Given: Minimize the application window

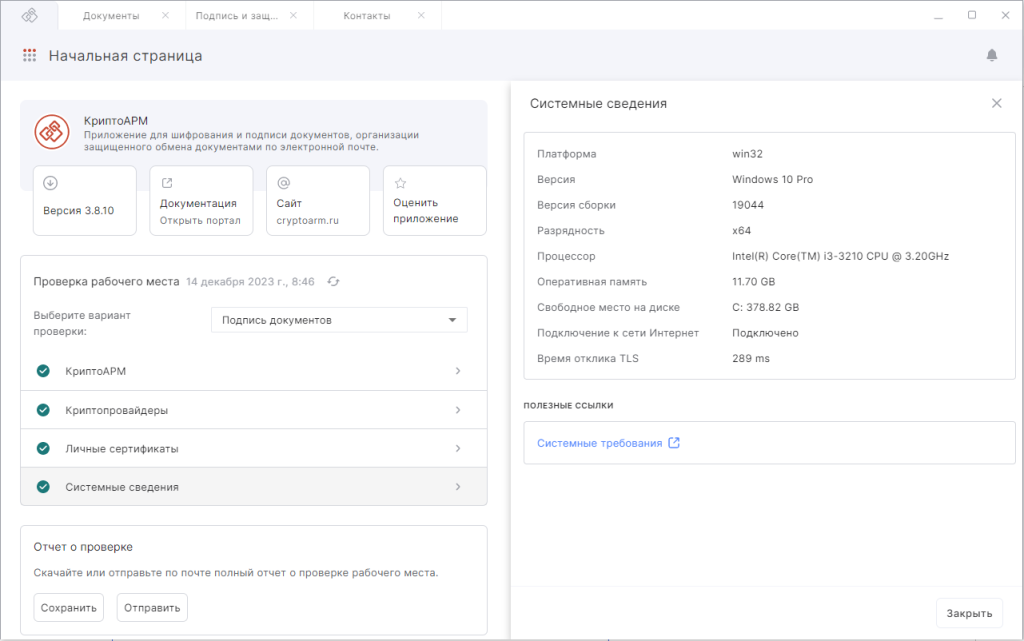Looking at the screenshot, I should [938, 16].
